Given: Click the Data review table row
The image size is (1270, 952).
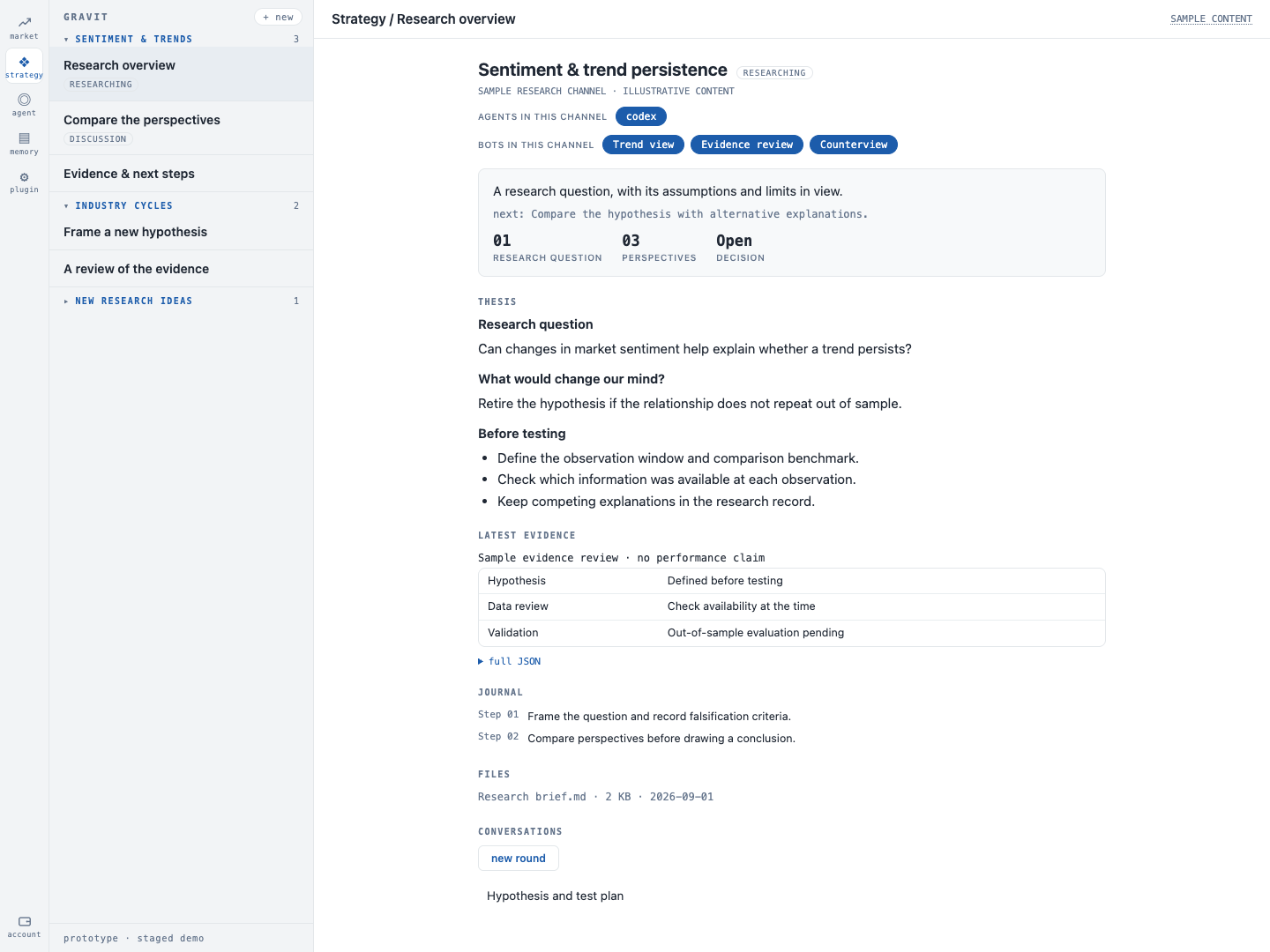Looking at the screenshot, I should click(x=791, y=606).
